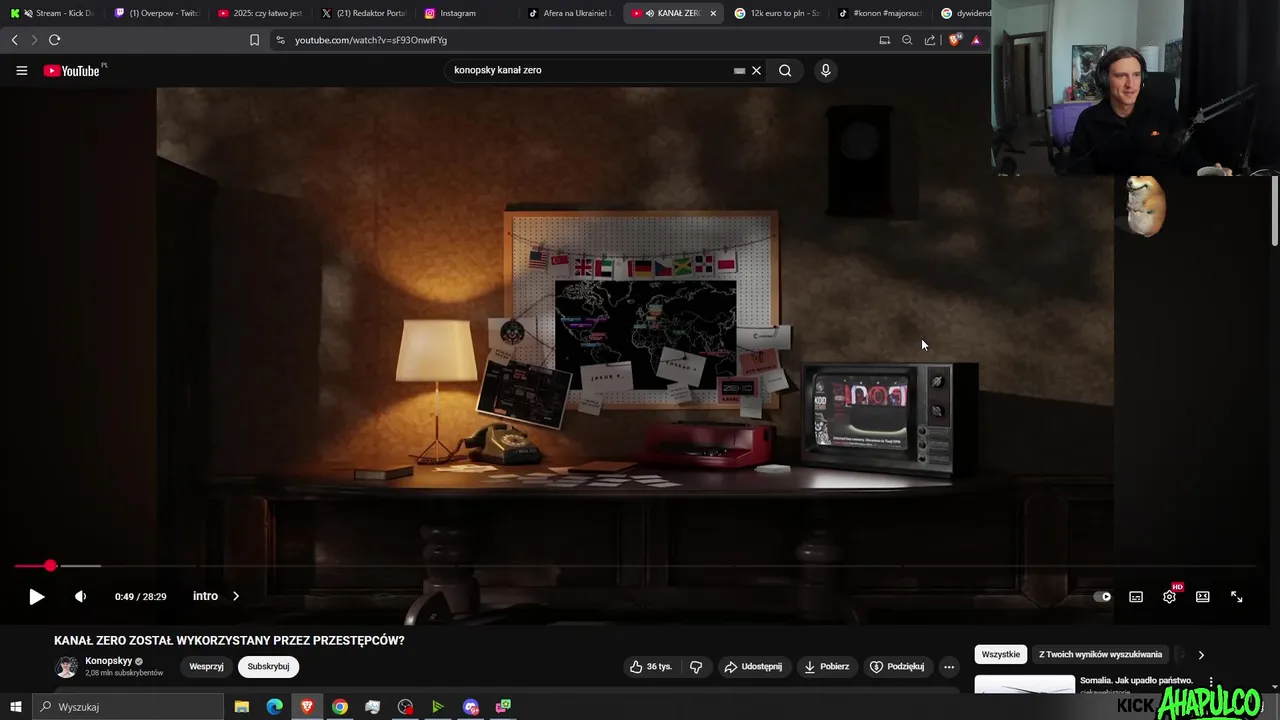This screenshot has height=720, width=1280.
Task: Open the Windows Start menu
Action: click(x=15, y=707)
